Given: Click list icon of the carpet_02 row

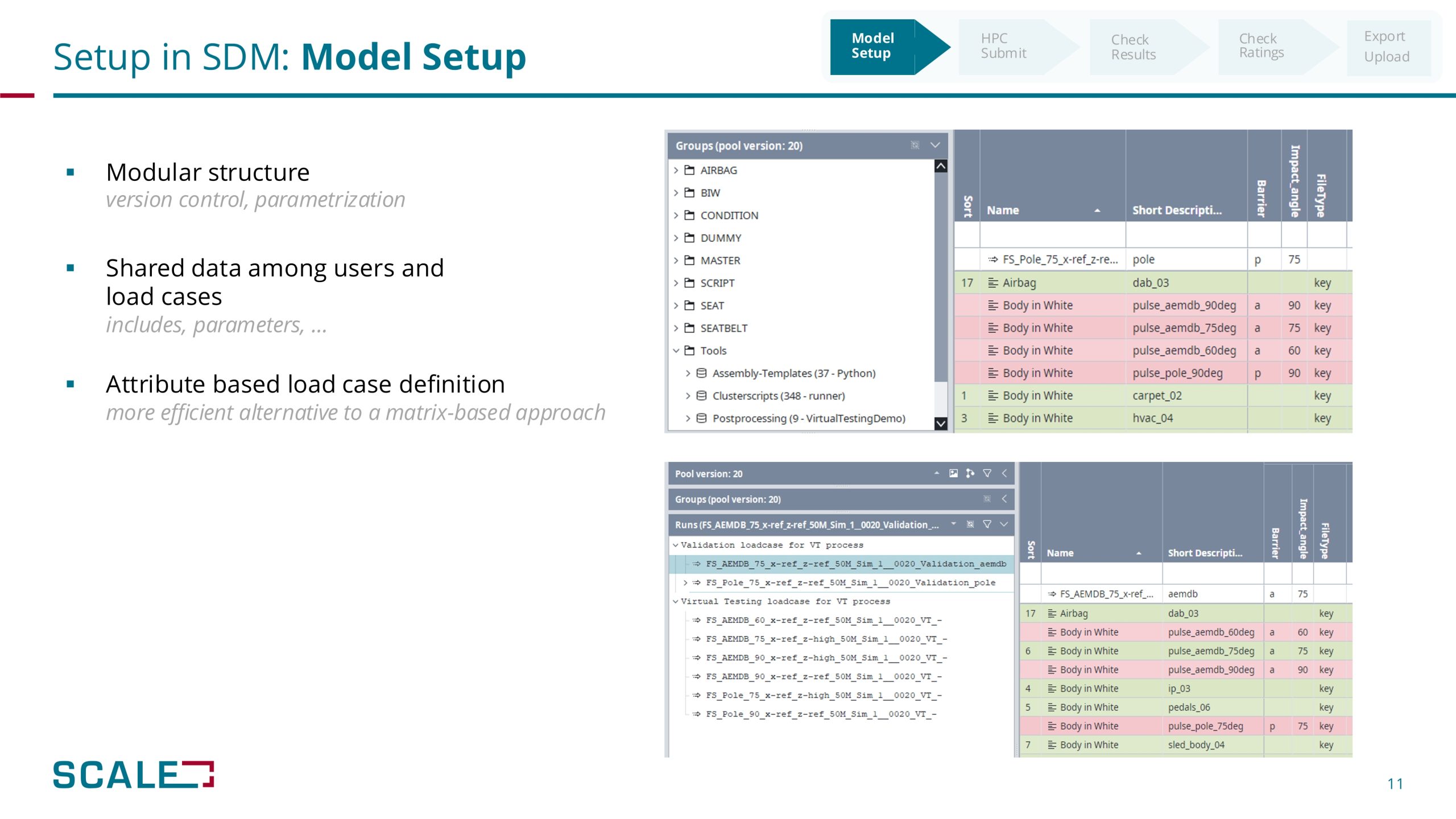Looking at the screenshot, I should (993, 395).
